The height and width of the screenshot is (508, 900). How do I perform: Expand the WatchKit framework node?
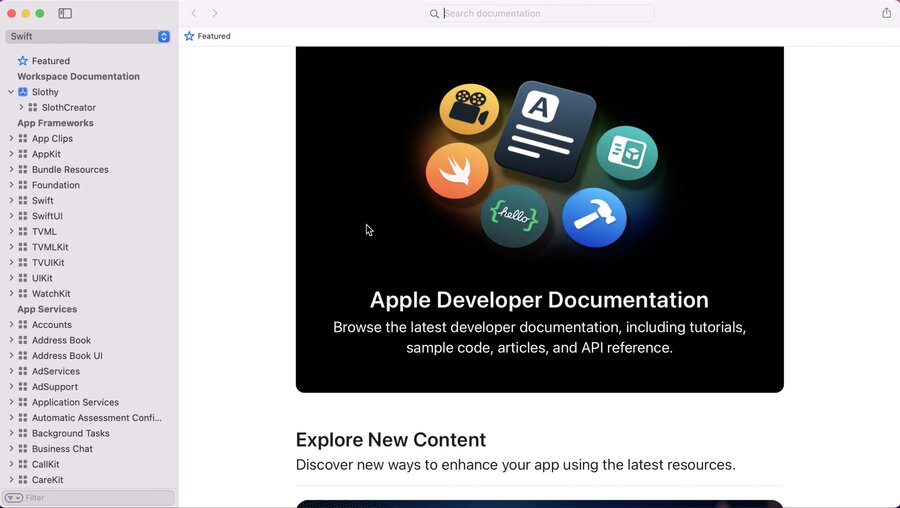coord(11,293)
